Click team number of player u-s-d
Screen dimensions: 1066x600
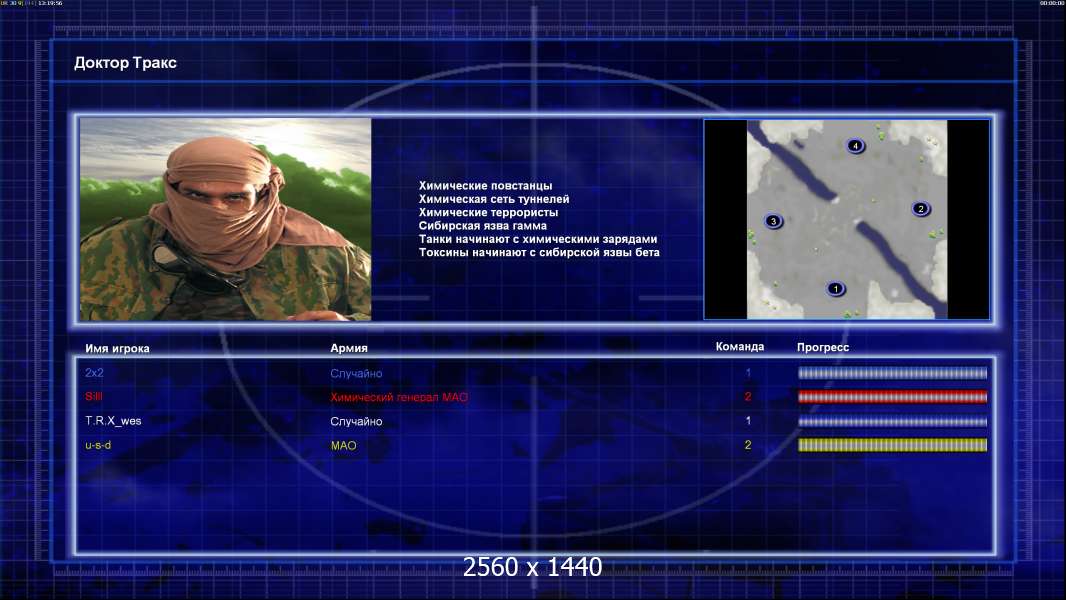748,445
